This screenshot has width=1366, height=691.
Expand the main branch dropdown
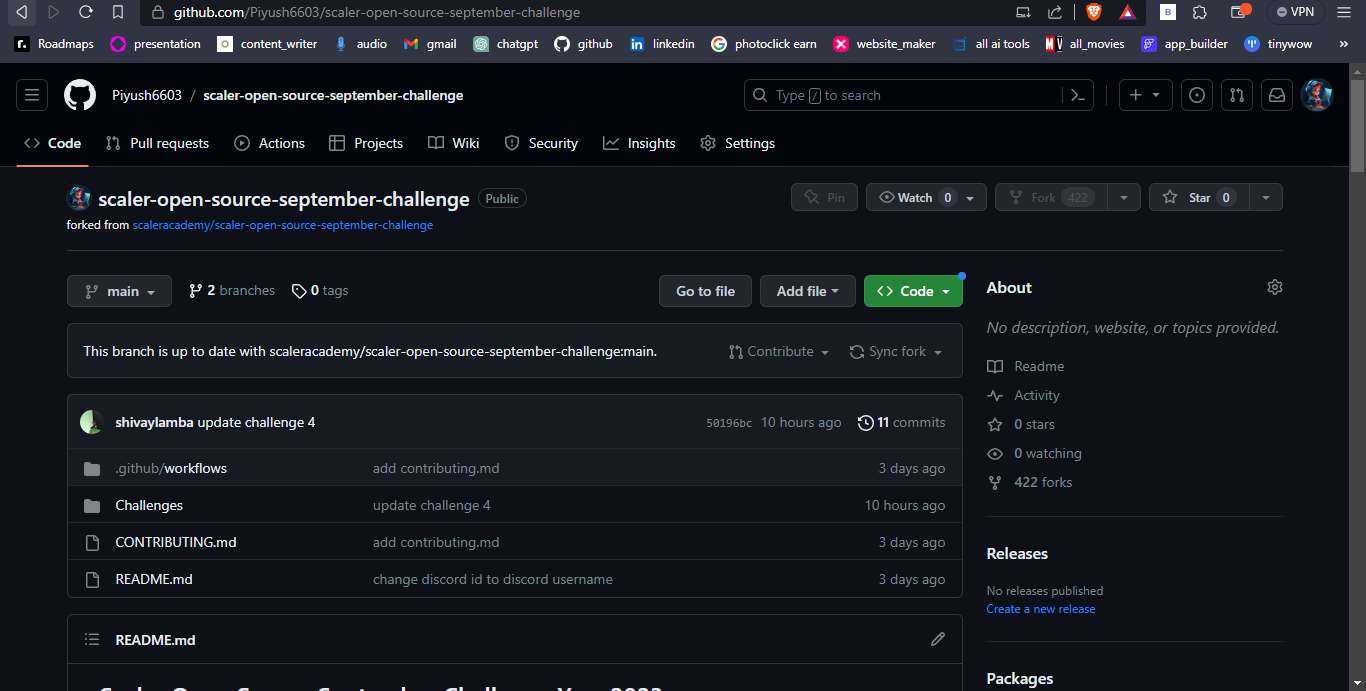(119, 291)
